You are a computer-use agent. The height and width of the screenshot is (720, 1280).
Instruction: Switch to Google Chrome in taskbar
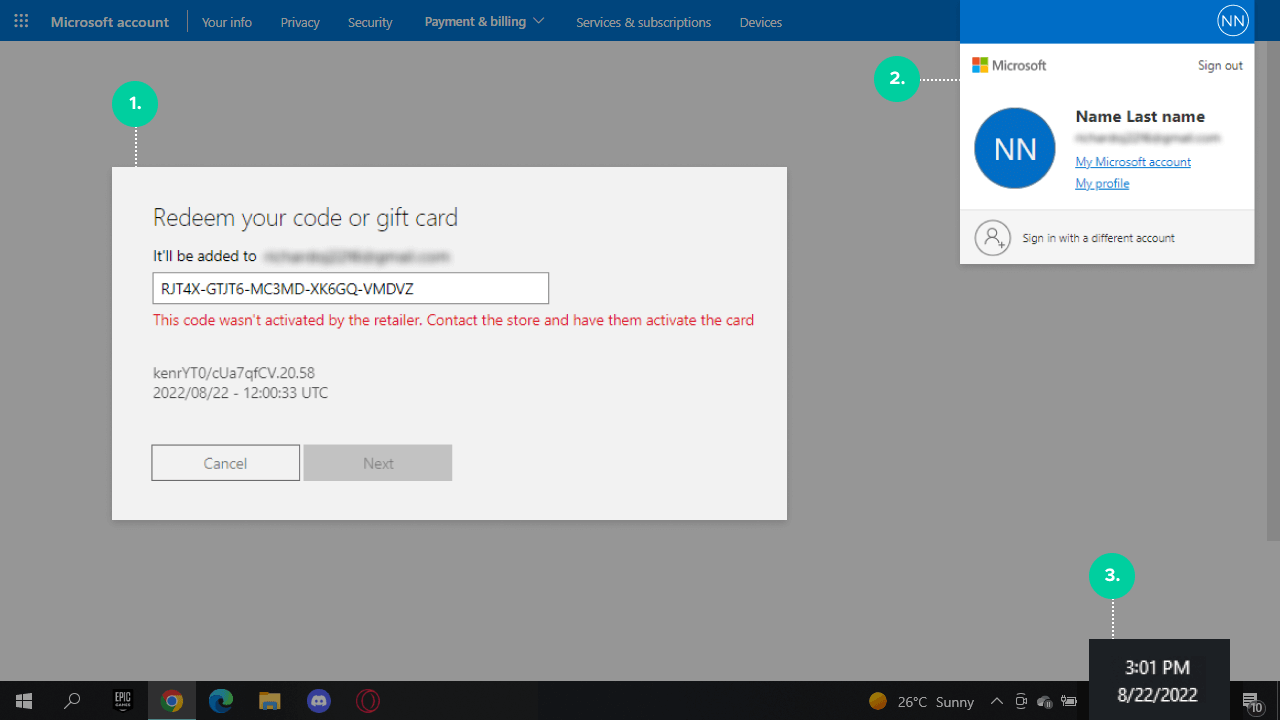click(x=172, y=701)
